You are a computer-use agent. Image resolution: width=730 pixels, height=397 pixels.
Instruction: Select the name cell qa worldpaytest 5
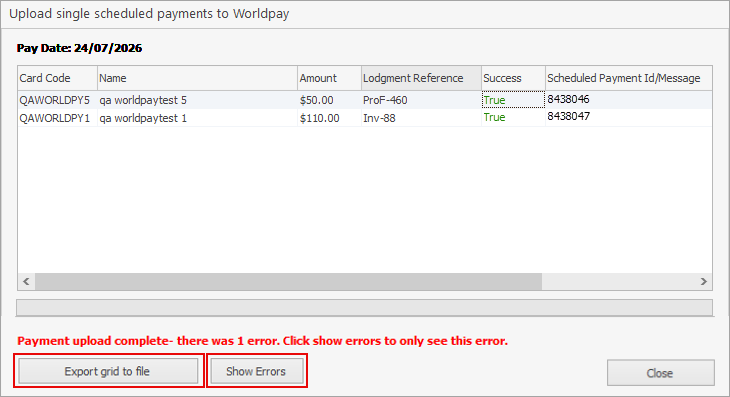click(x=197, y=100)
